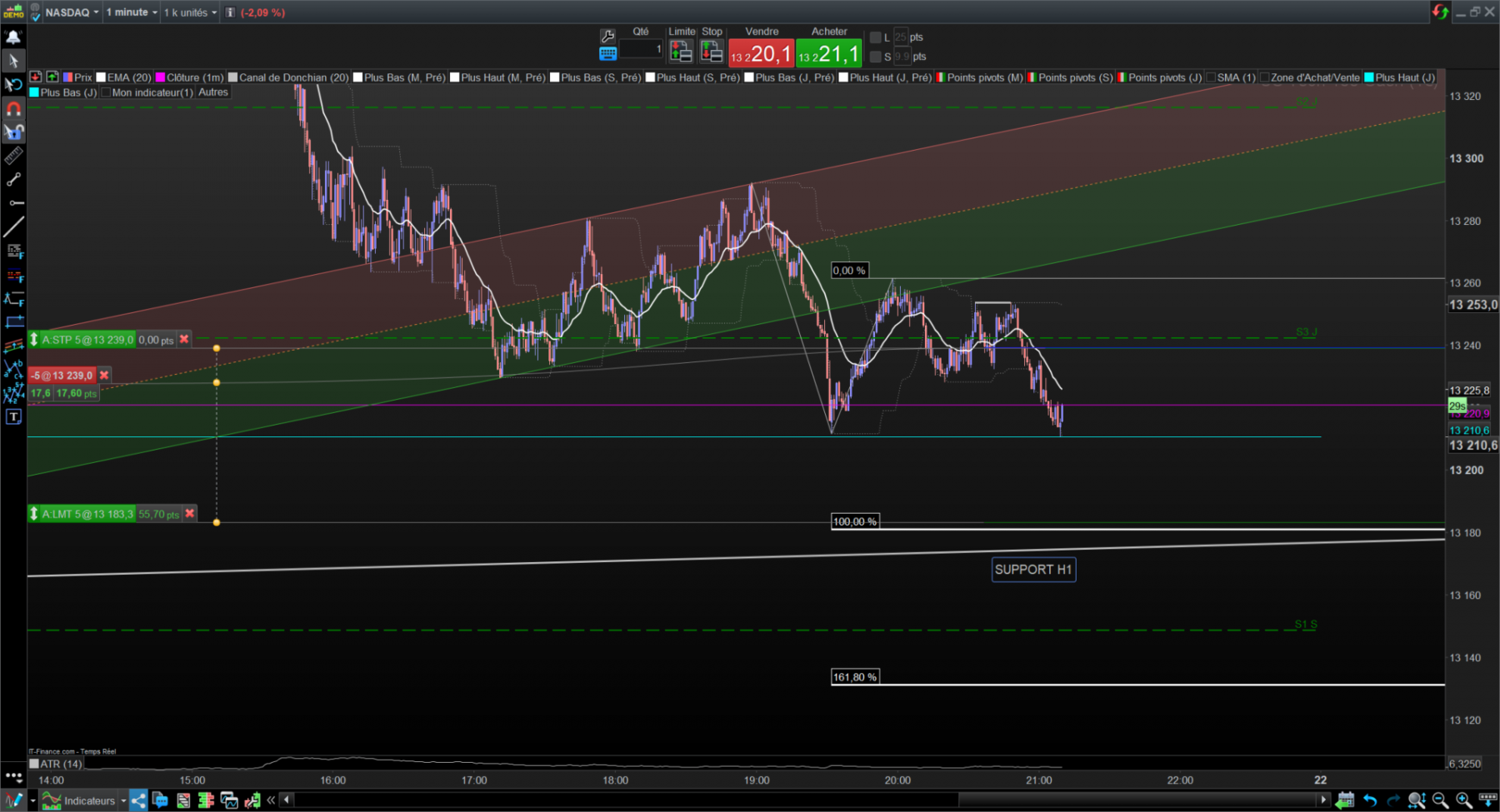Activate the magnet snap tool

pos(13,108)
